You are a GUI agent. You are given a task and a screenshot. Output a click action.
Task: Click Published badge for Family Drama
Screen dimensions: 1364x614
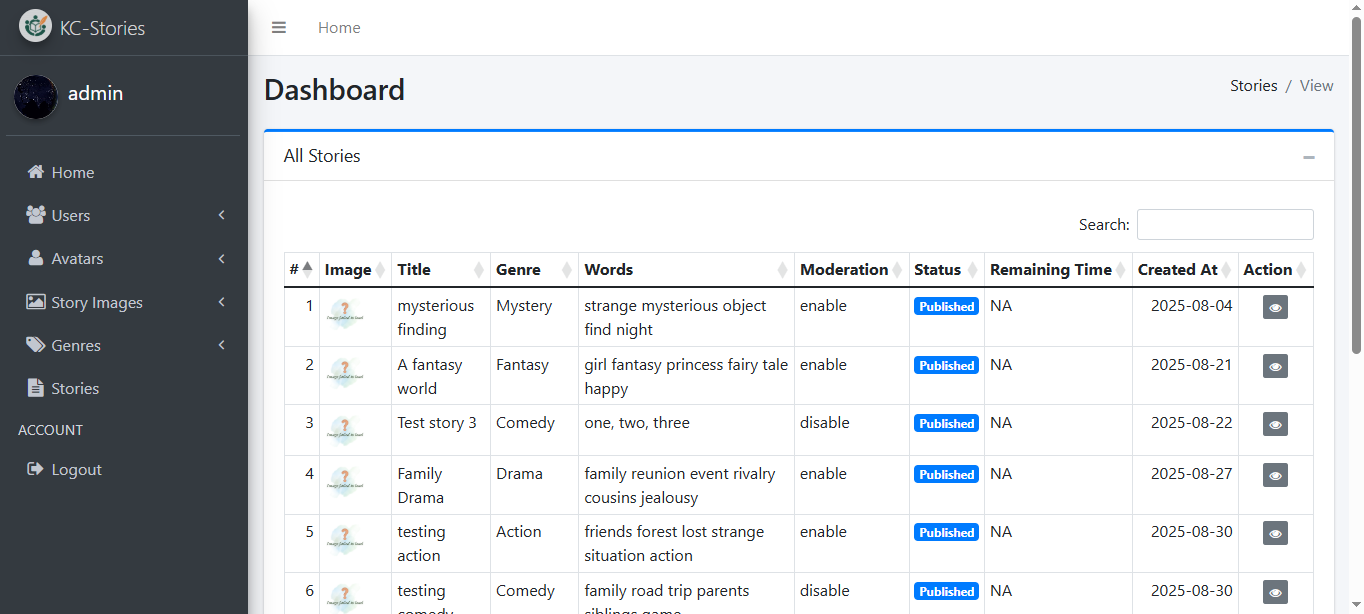pos(946,475)
